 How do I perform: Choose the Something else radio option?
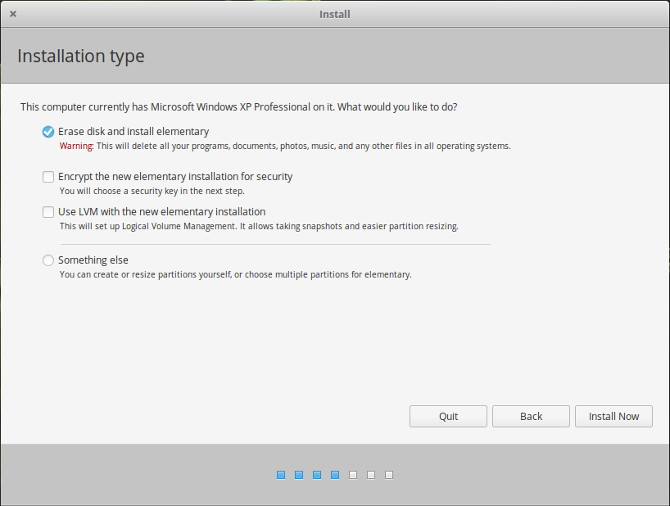coord(48,260)
